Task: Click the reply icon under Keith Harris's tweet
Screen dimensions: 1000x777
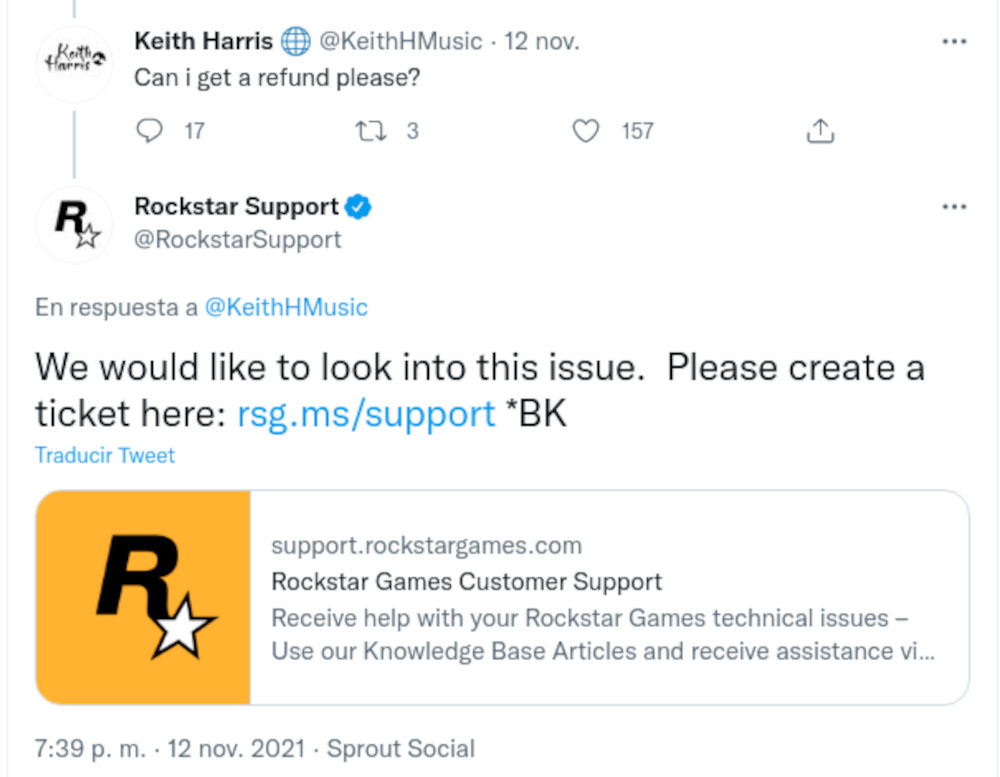Action: pyautogui.click(x=148, y=131)
